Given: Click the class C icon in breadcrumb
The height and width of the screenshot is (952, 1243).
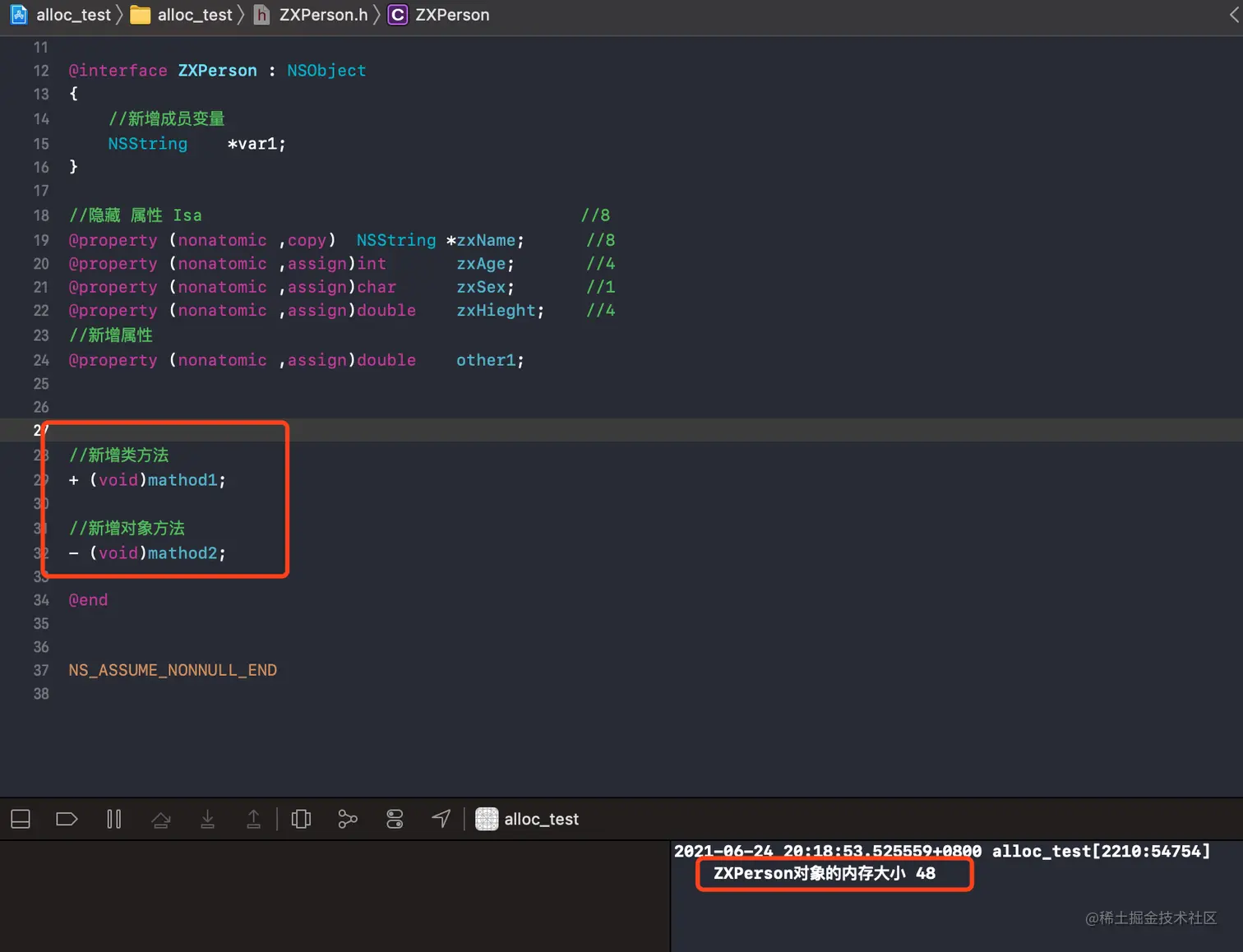Looking at the screenshot, I should (x=397, y=15).
